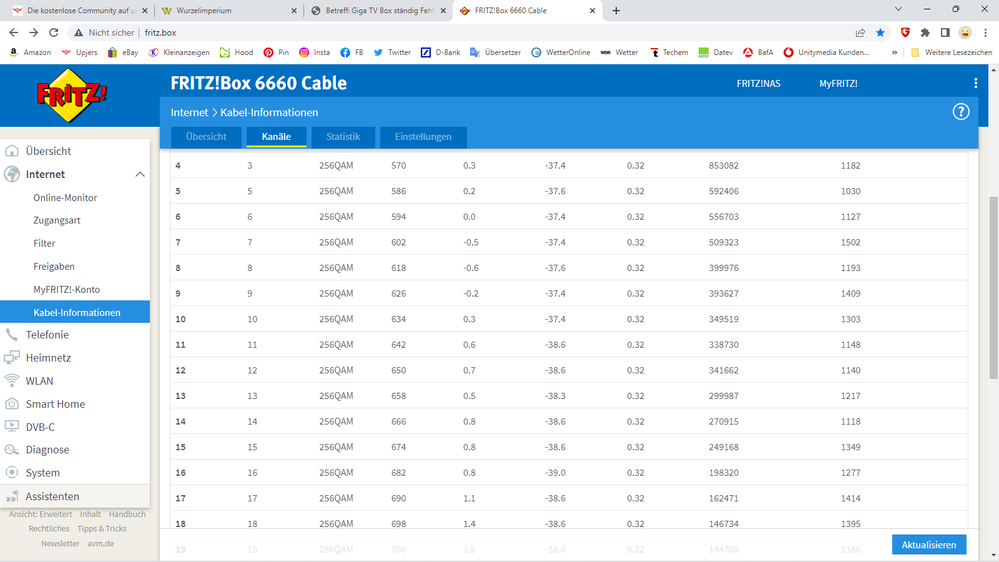Click the Aktualisieren button

coord(929,545)
